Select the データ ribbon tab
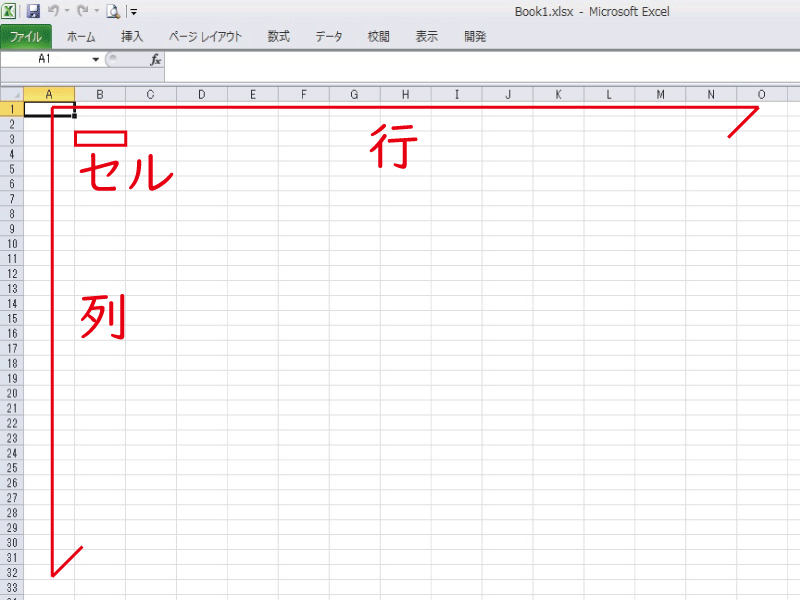800x600 pixels. (328, 37)
